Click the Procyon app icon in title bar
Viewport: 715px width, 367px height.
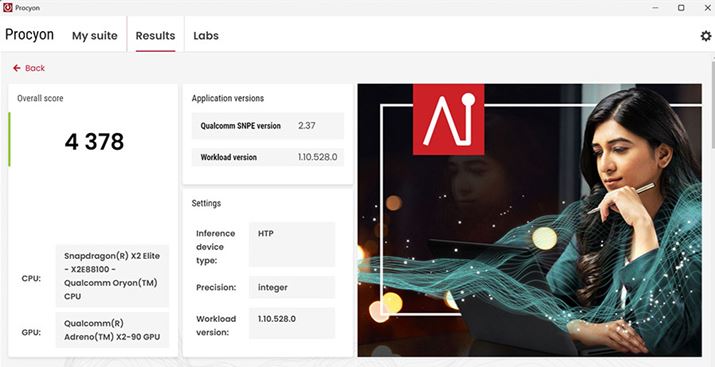(x=7, y=7)
